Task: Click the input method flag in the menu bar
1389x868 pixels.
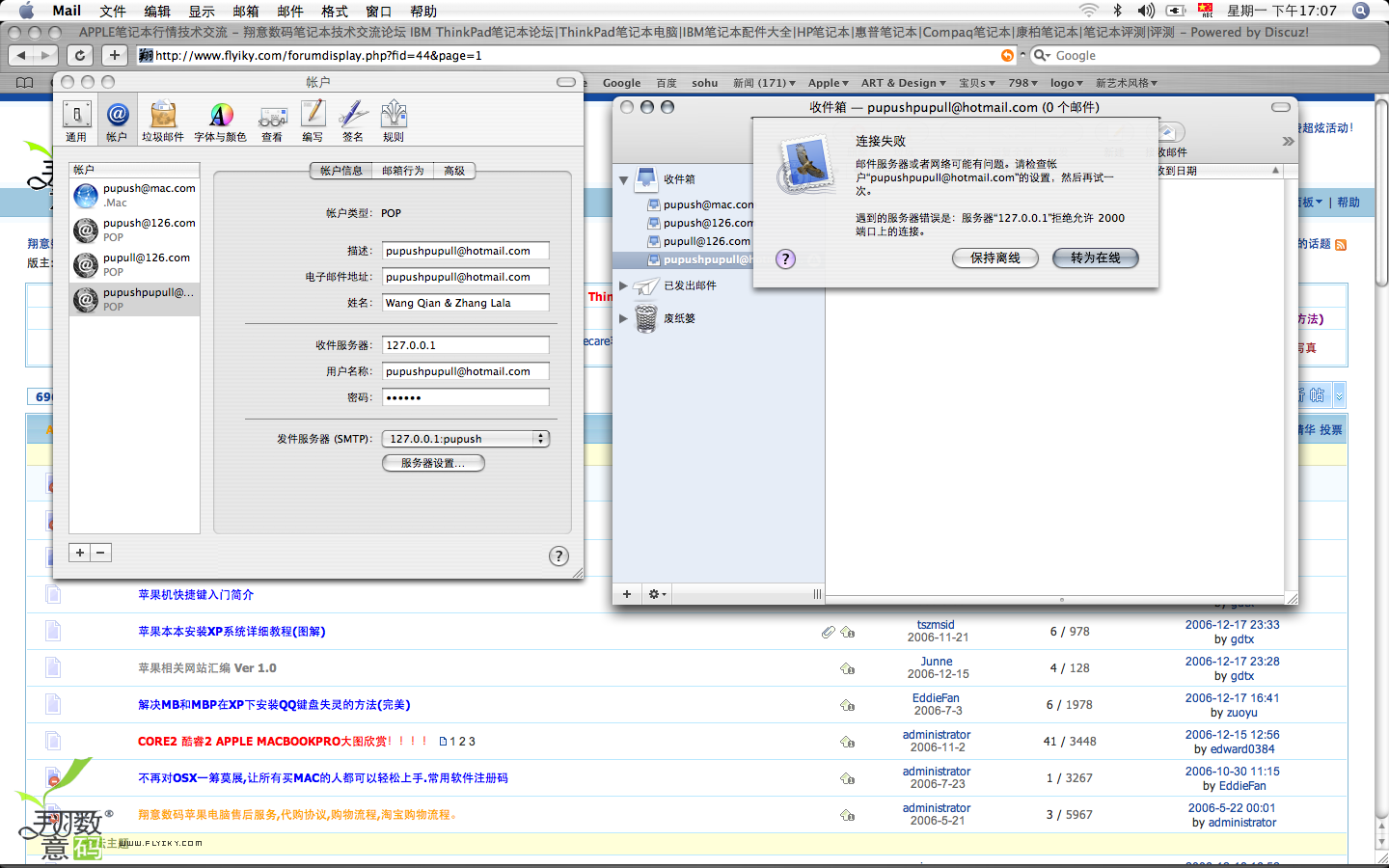Action: click(1206, 11)
